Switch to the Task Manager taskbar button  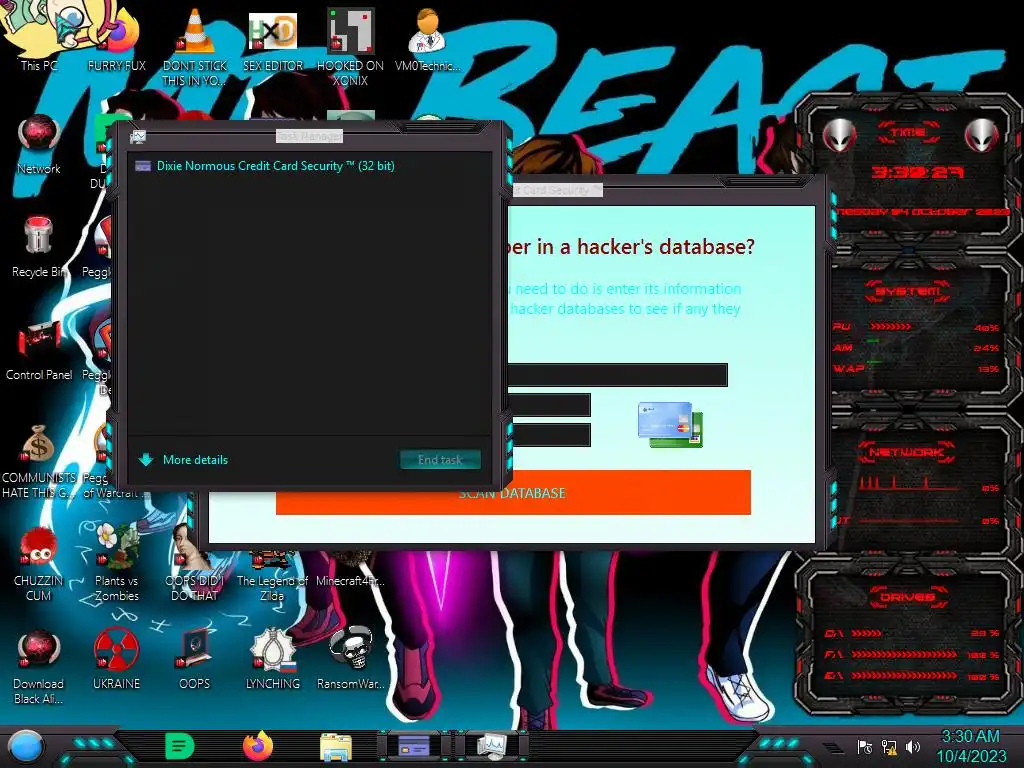pyautogui.click(x=491, y=746)
